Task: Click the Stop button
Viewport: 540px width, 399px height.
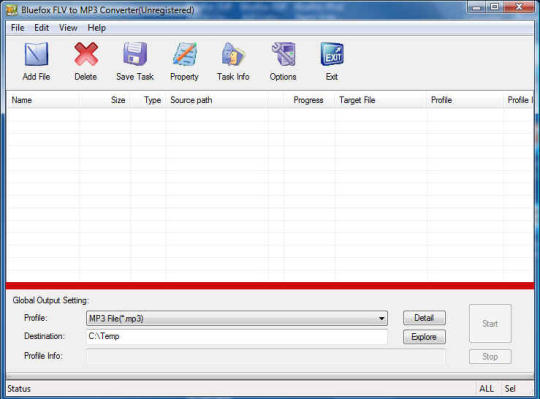Action: (490, 357)
